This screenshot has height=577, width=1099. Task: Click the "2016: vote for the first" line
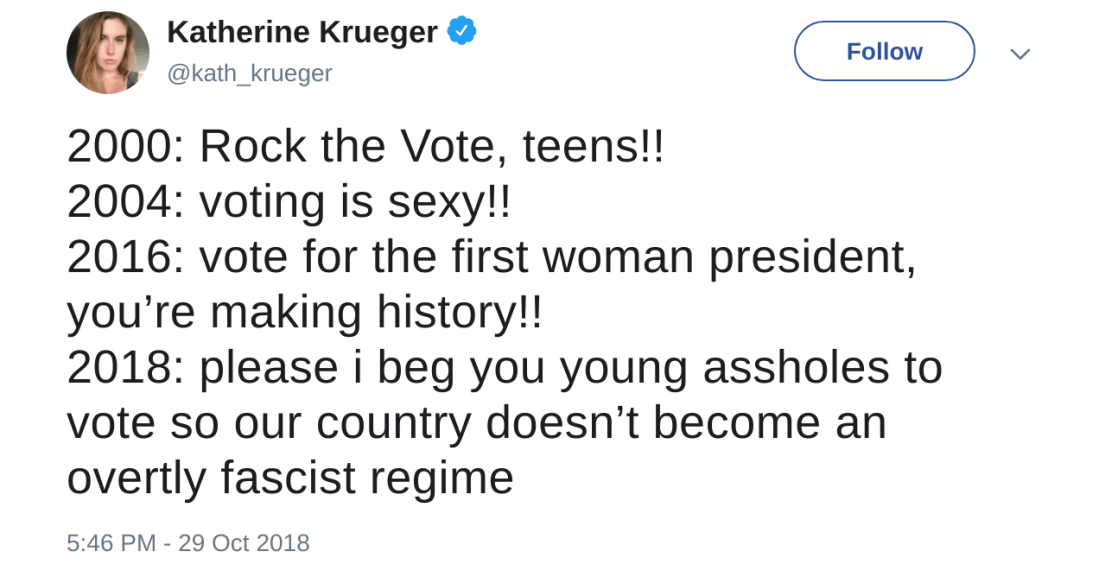tap(490, 258)
